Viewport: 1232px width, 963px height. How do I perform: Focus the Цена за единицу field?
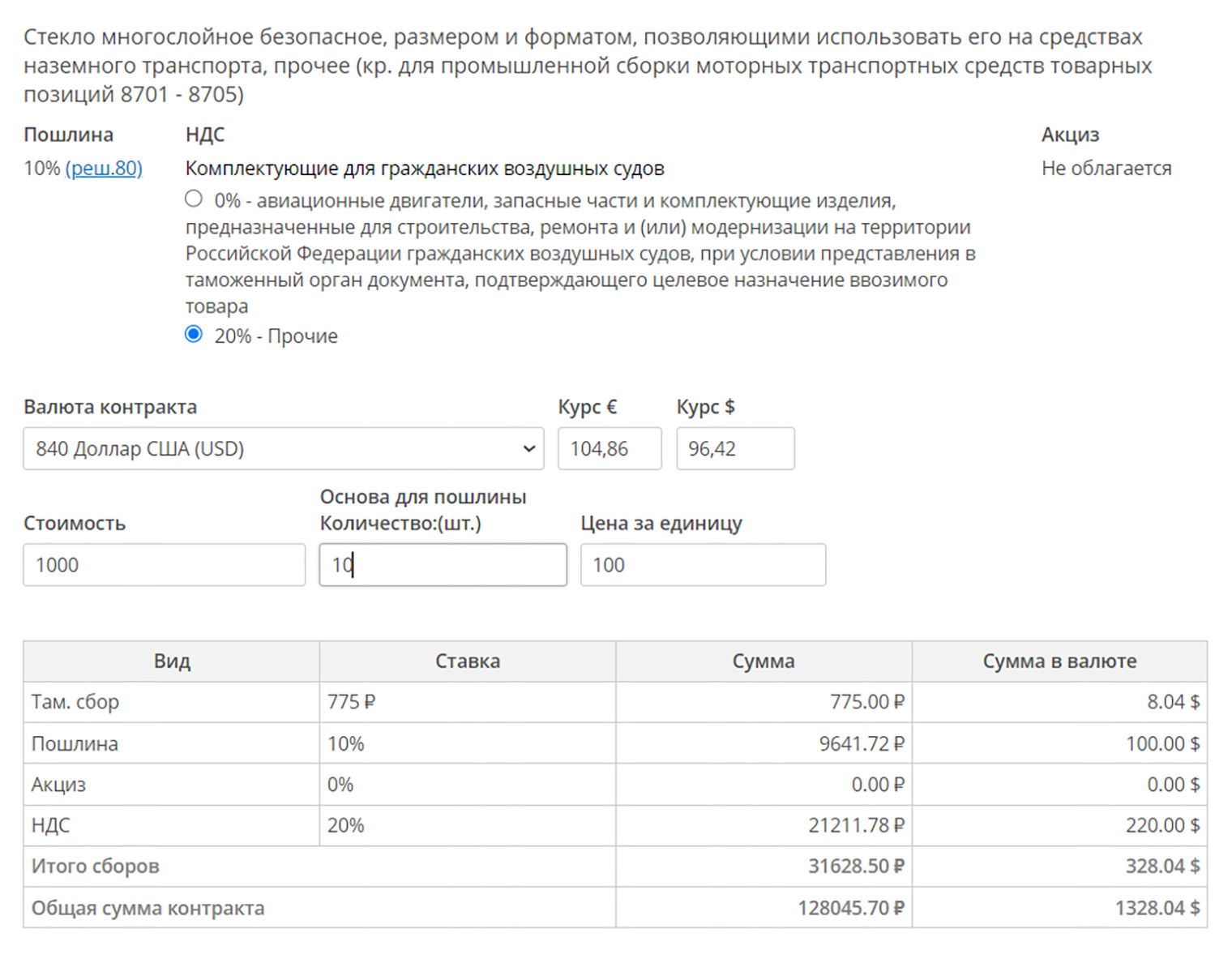(703, 564)
